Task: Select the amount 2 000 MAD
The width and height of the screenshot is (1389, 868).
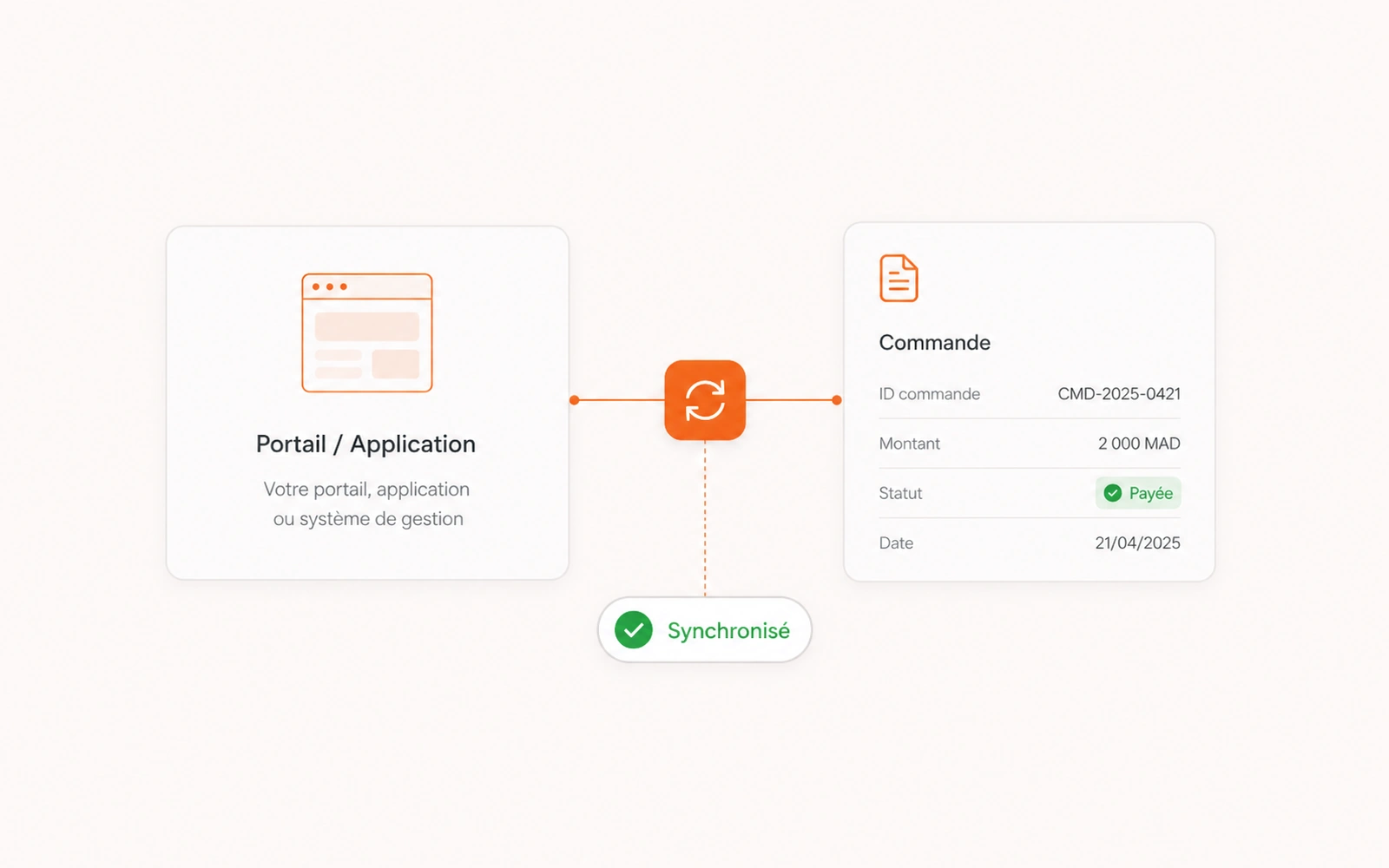Action: 1139,444
